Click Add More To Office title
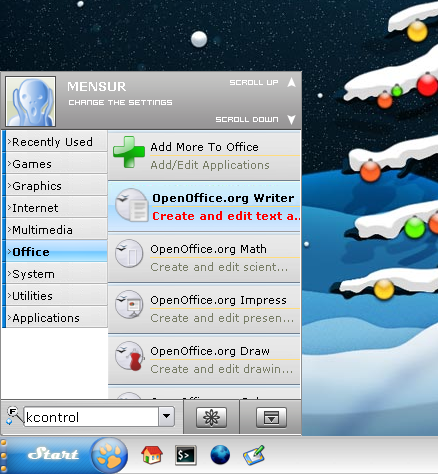This screenshot has width=438, height=474. [204, 147]
